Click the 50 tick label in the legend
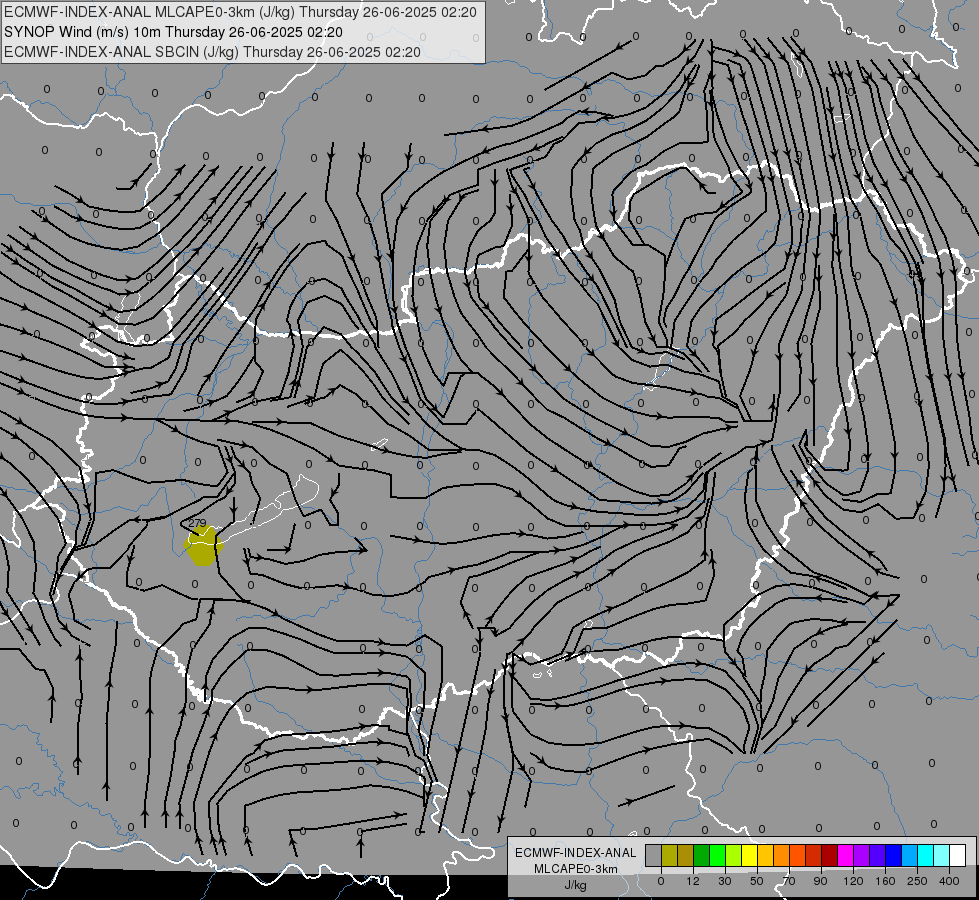 coord(757,881)
